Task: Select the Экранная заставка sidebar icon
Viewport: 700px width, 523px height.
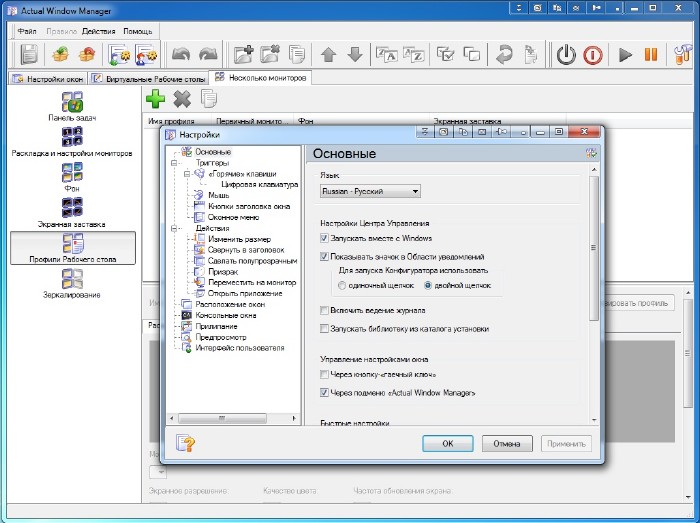Action: point(72,212)
